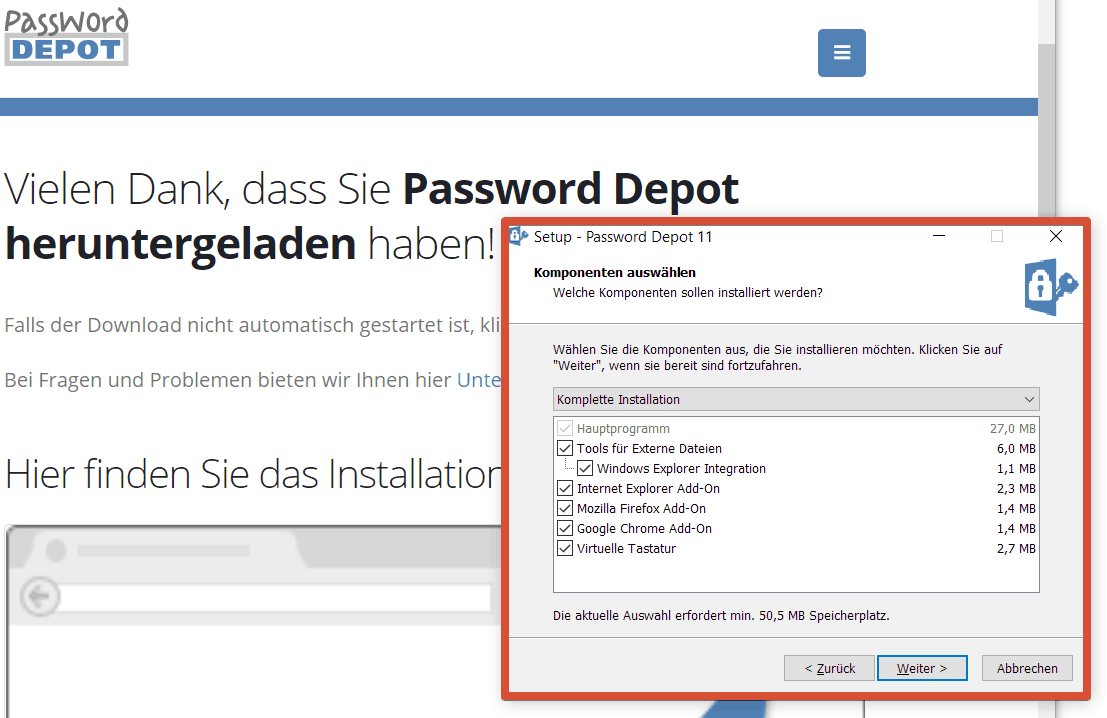Uncheck Windows Explorer Integration

[585, 468]
